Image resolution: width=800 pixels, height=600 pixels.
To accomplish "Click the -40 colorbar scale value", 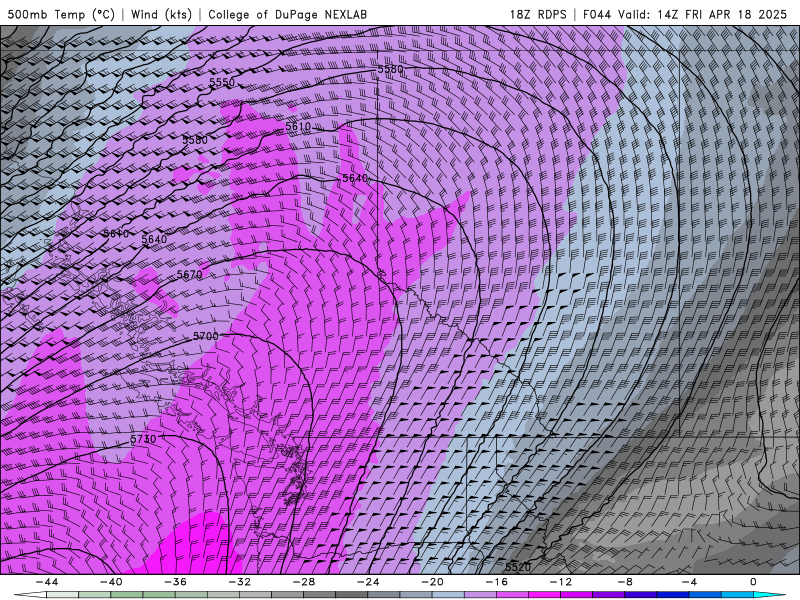I will click(111, 582).
